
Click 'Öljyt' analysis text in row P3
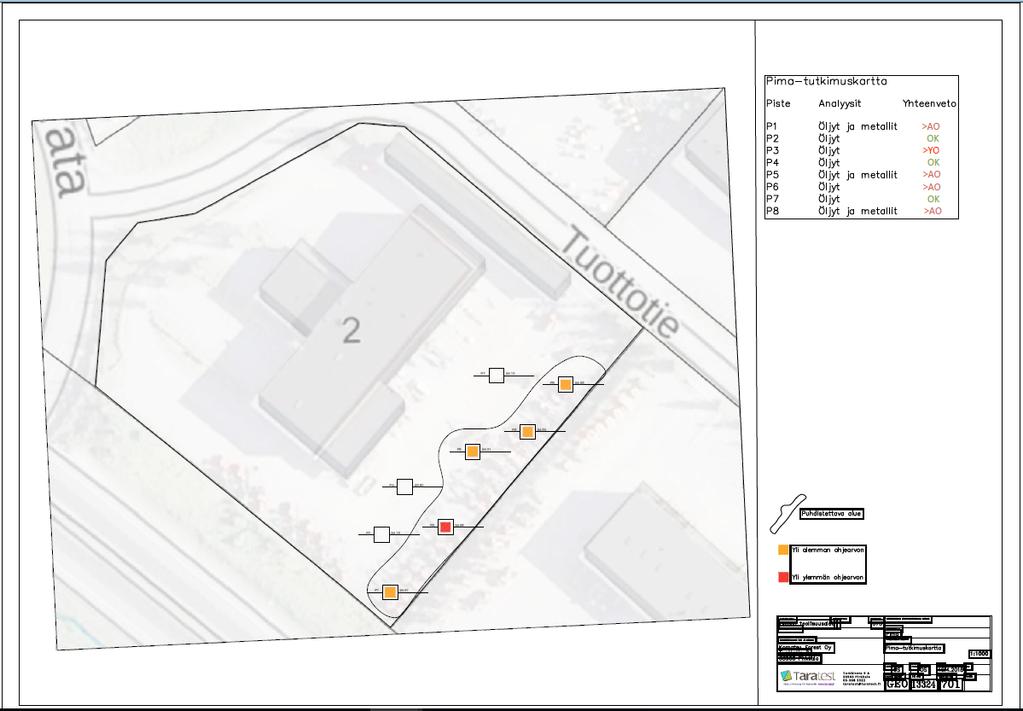829,151
